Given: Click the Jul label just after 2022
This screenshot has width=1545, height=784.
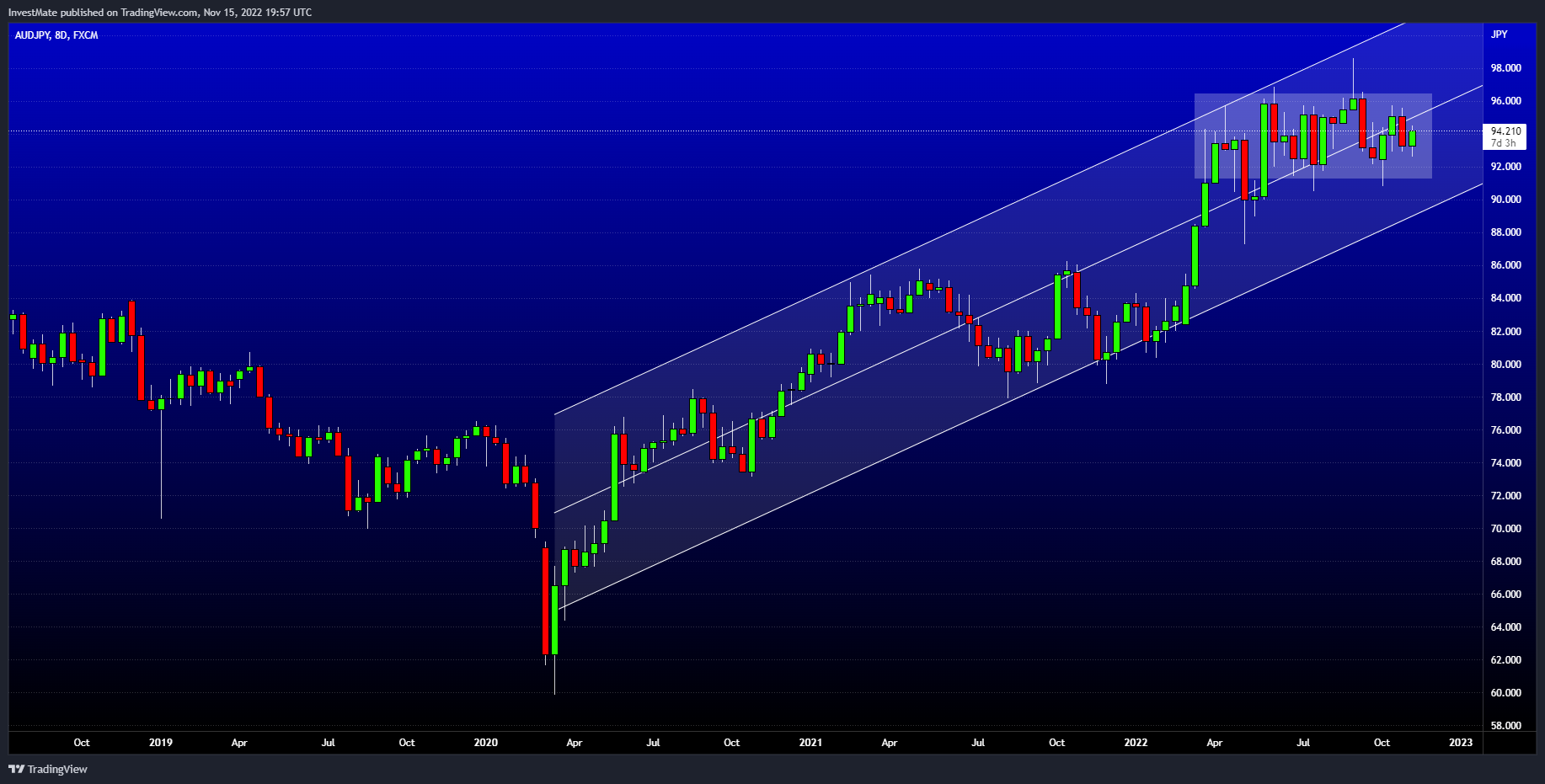Looking at the screenshot, I should point(1303,743).
